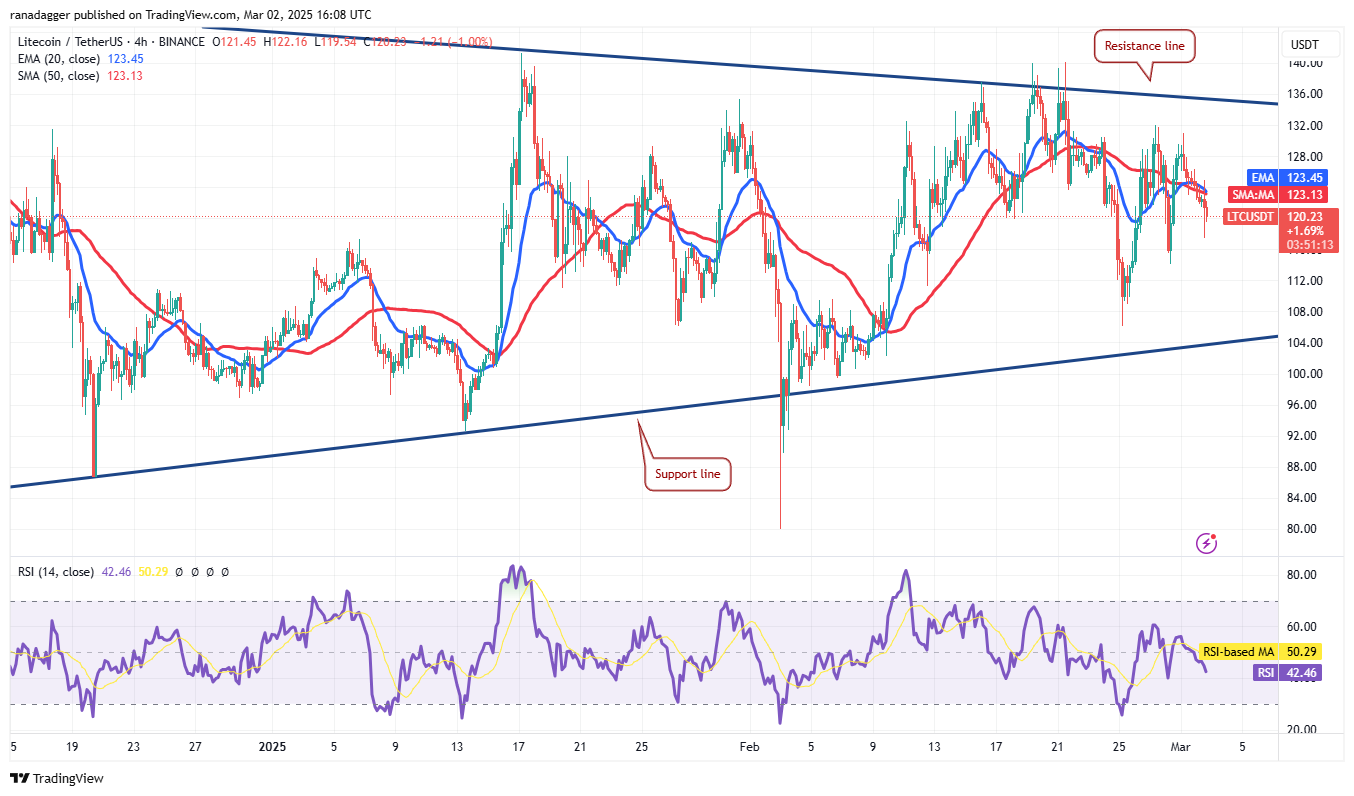Viewport: 1354px width, 796px height.
Task: Open the USDT currency selector
Action: (x=1310, y=44)
